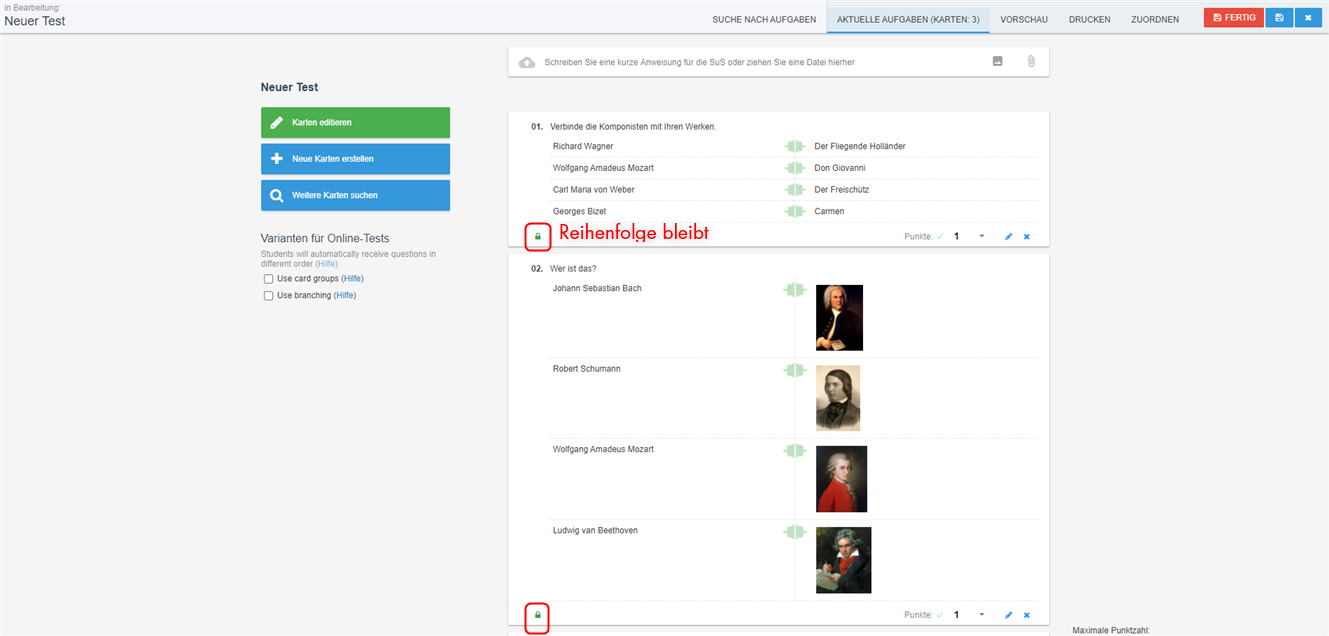Toggle lock icon under question 02

[538, 615]
